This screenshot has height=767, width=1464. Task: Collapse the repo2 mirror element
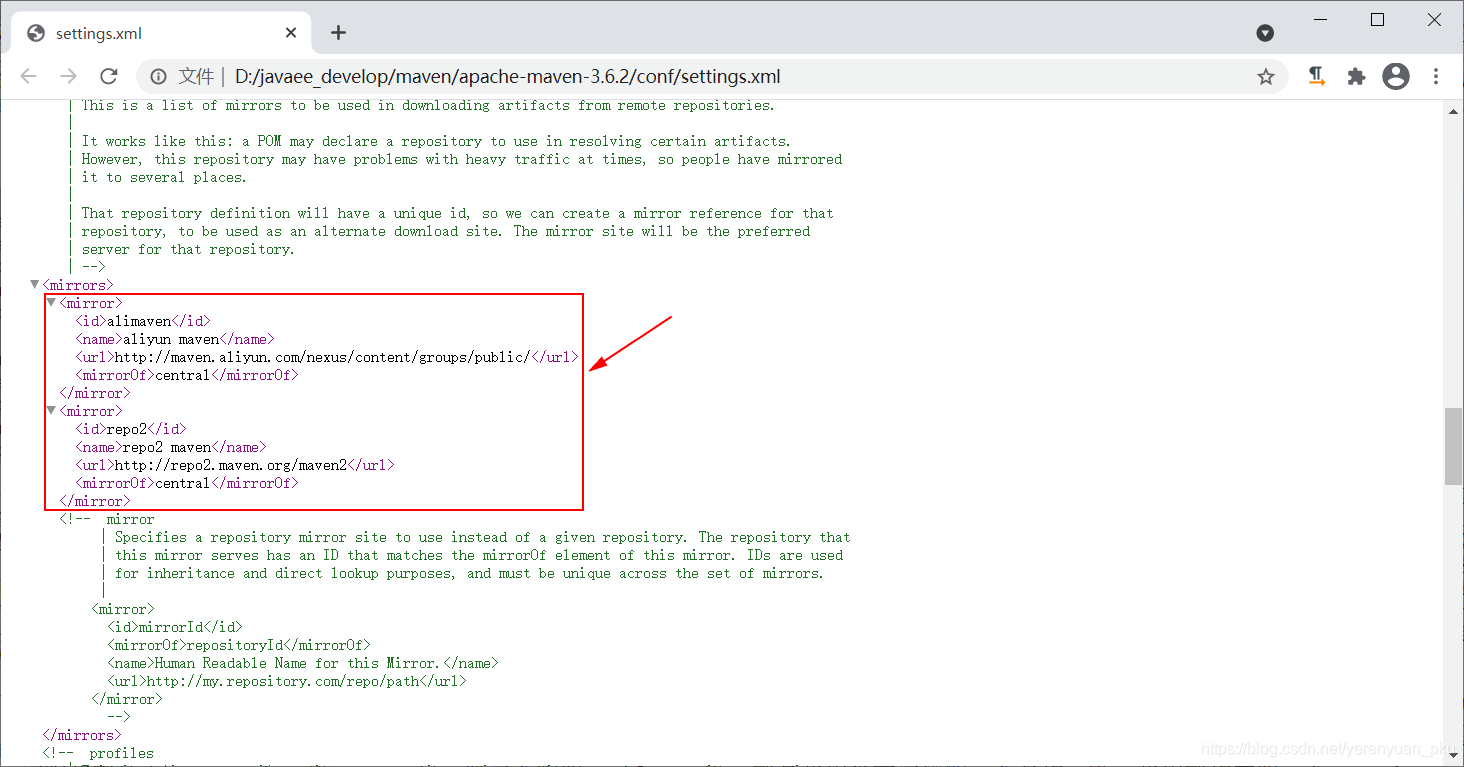pyautogui.click(x=51, y=411)
